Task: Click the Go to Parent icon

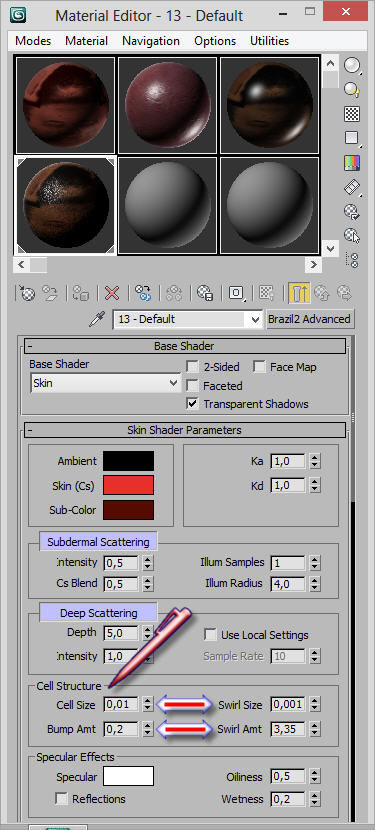Action: point(322,293)
